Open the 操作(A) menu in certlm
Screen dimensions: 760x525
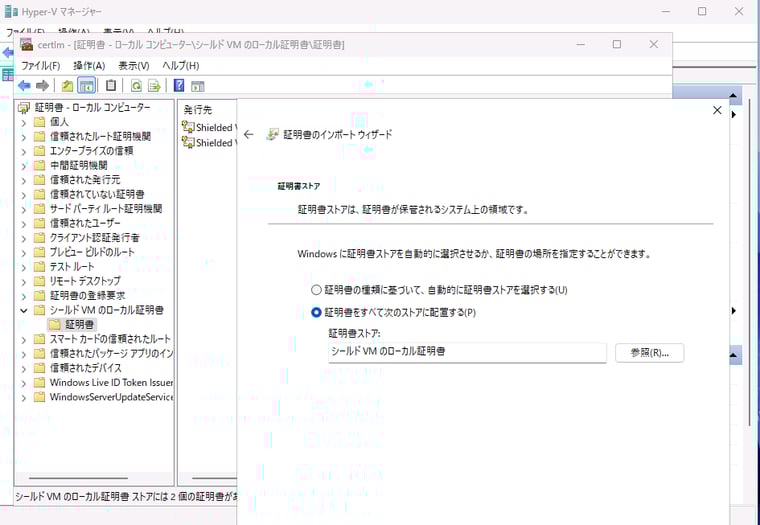(89, 65)
